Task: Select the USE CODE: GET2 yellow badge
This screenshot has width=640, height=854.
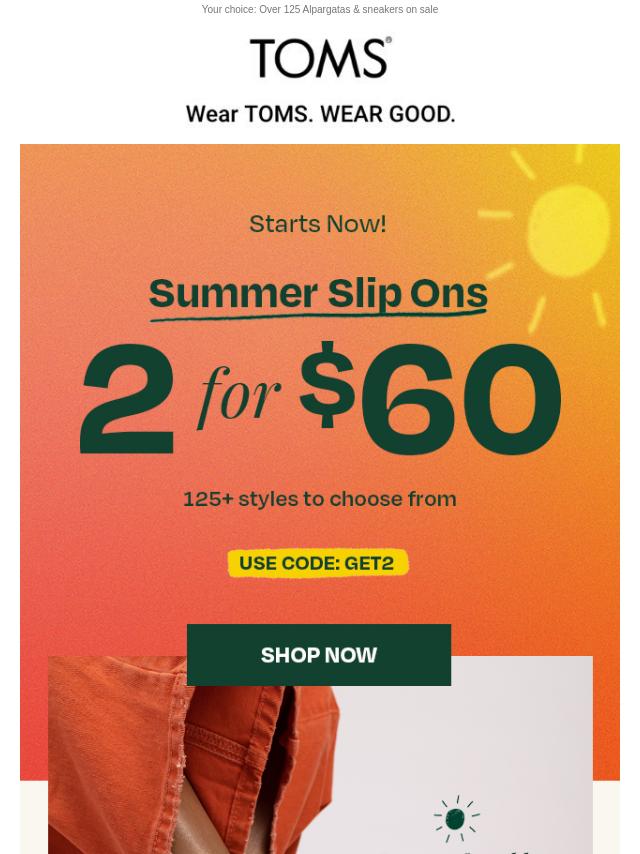Action: (318, 563)
